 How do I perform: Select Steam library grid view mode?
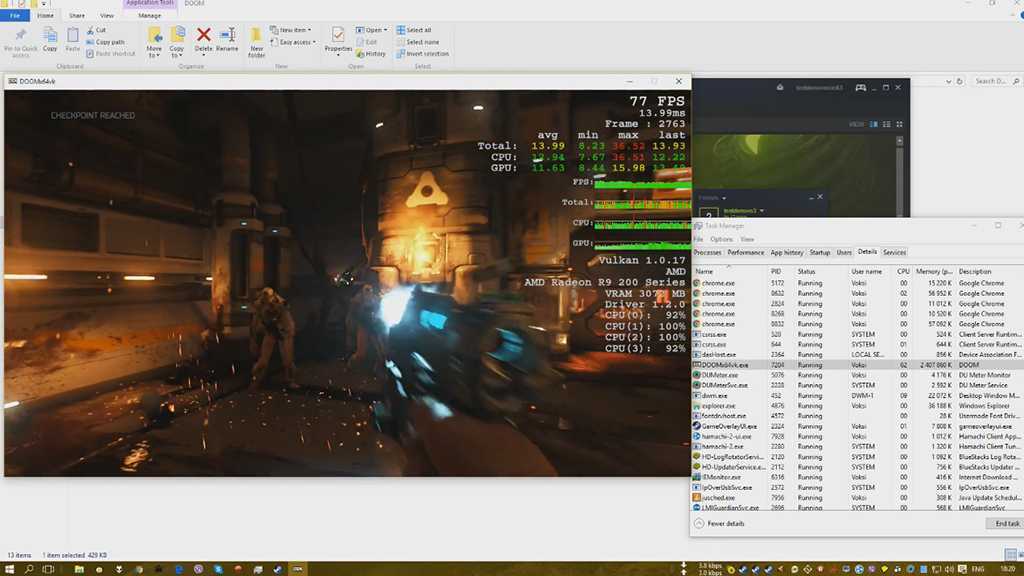899,124
